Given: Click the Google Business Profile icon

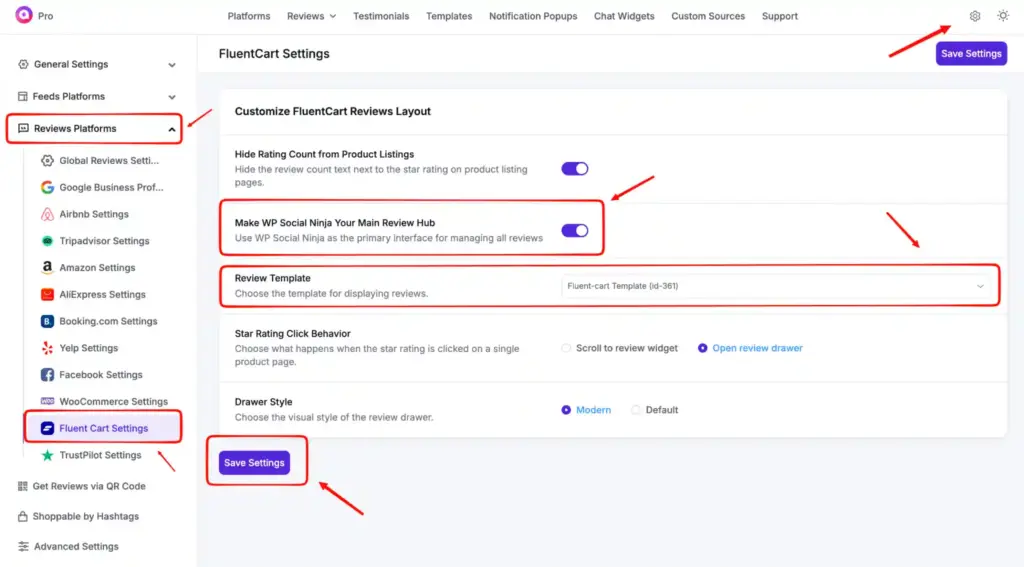Looking at the screenshot, I should tap(47, 187).
